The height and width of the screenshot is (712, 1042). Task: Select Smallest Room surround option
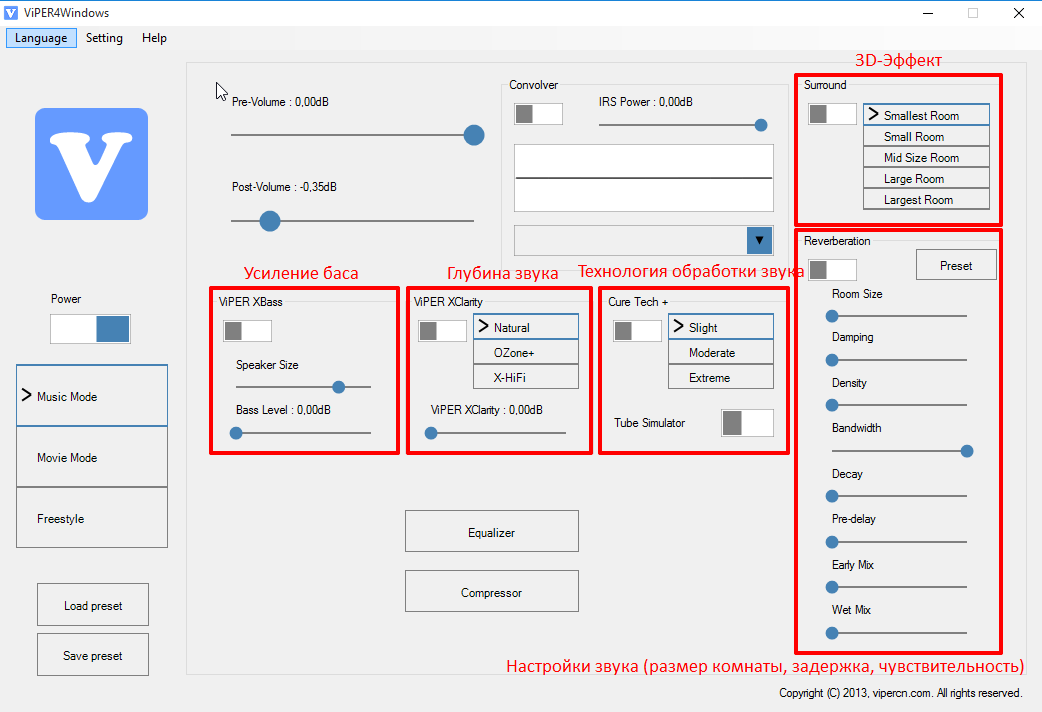pos(926,114)
